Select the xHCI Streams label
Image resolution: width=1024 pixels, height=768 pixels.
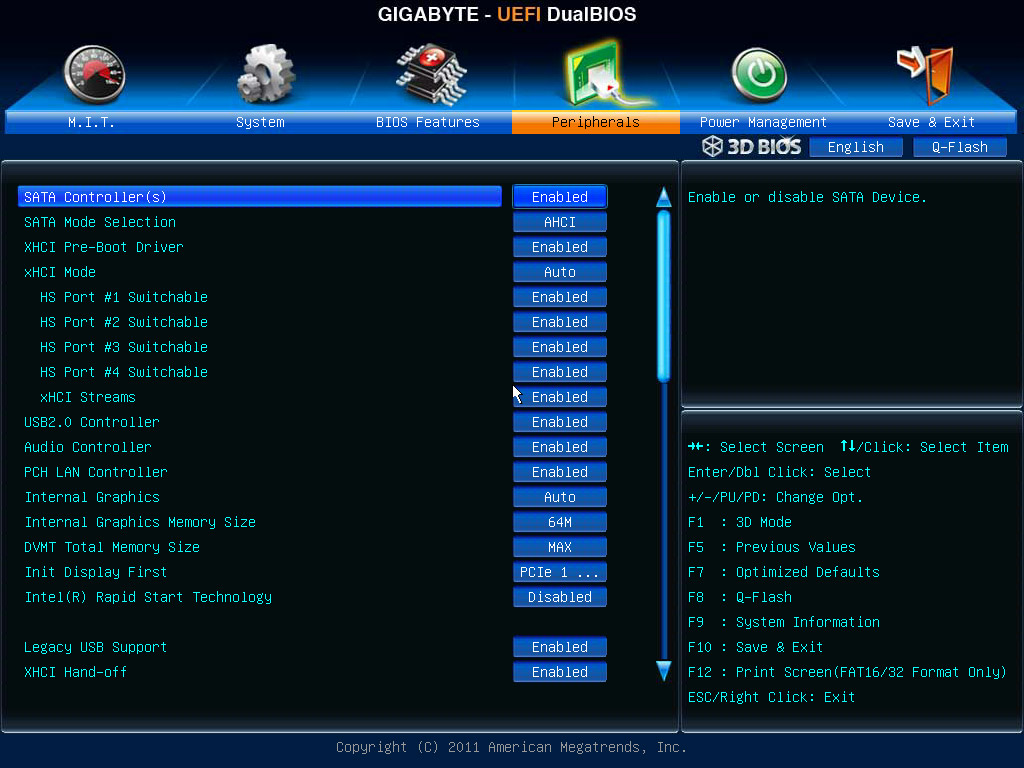[x=88, y=397]
